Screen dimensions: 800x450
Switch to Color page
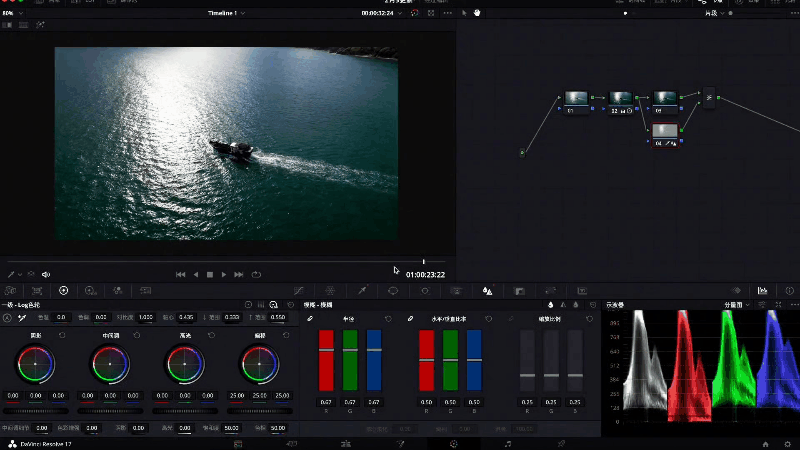pos(454,444)
